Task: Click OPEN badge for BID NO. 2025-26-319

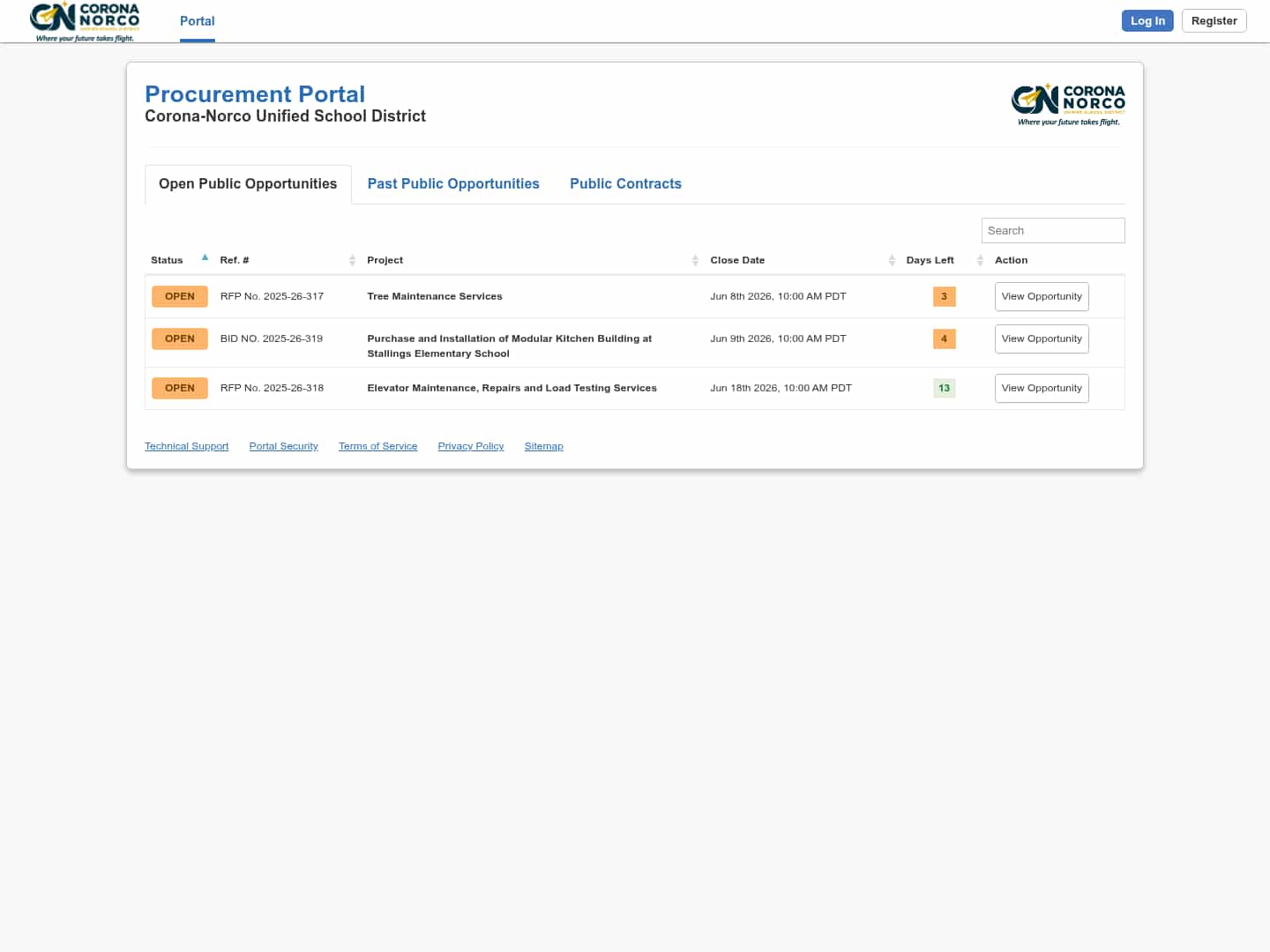Action: [180, 339]
